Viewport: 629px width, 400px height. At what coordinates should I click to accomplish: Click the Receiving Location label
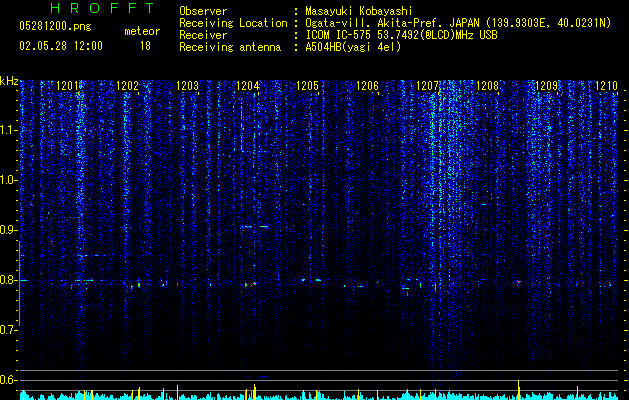[233, 23]
